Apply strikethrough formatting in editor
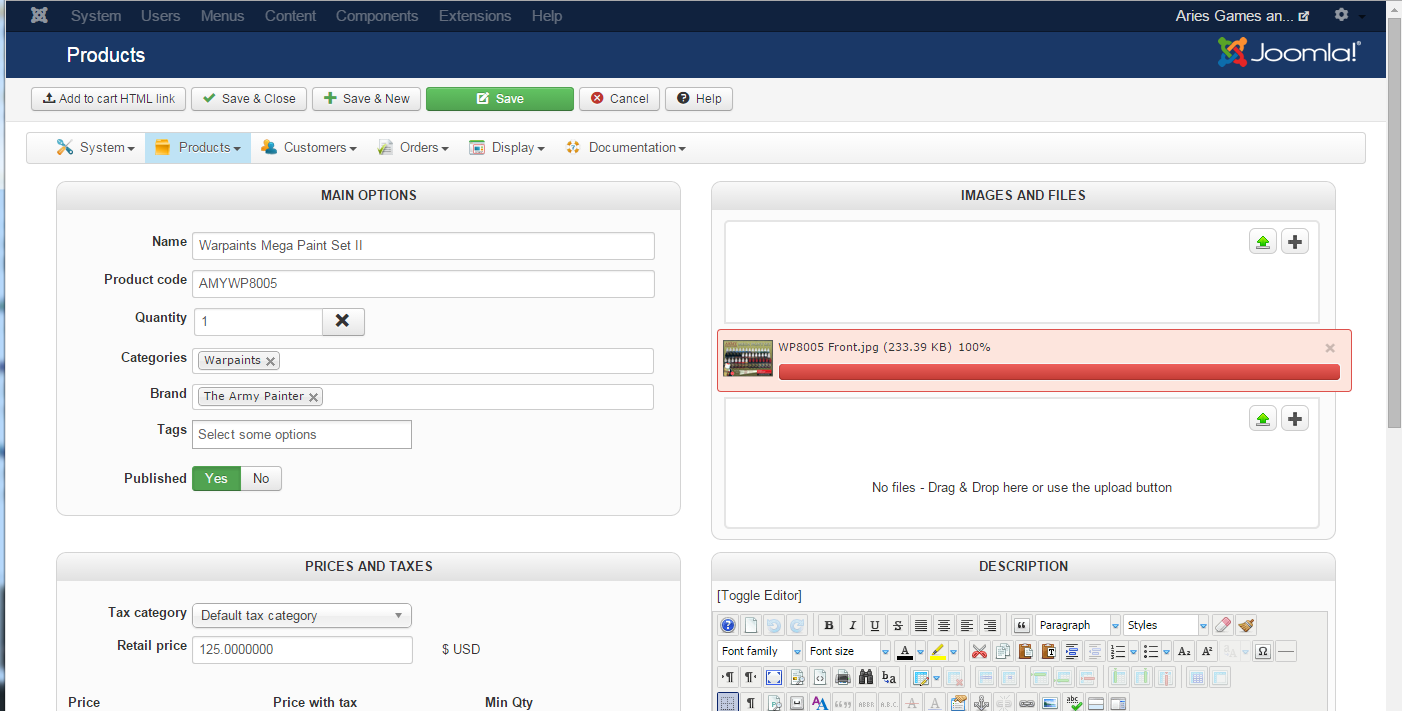Viewport: 1402px width, 711px height. coord(898,625)
